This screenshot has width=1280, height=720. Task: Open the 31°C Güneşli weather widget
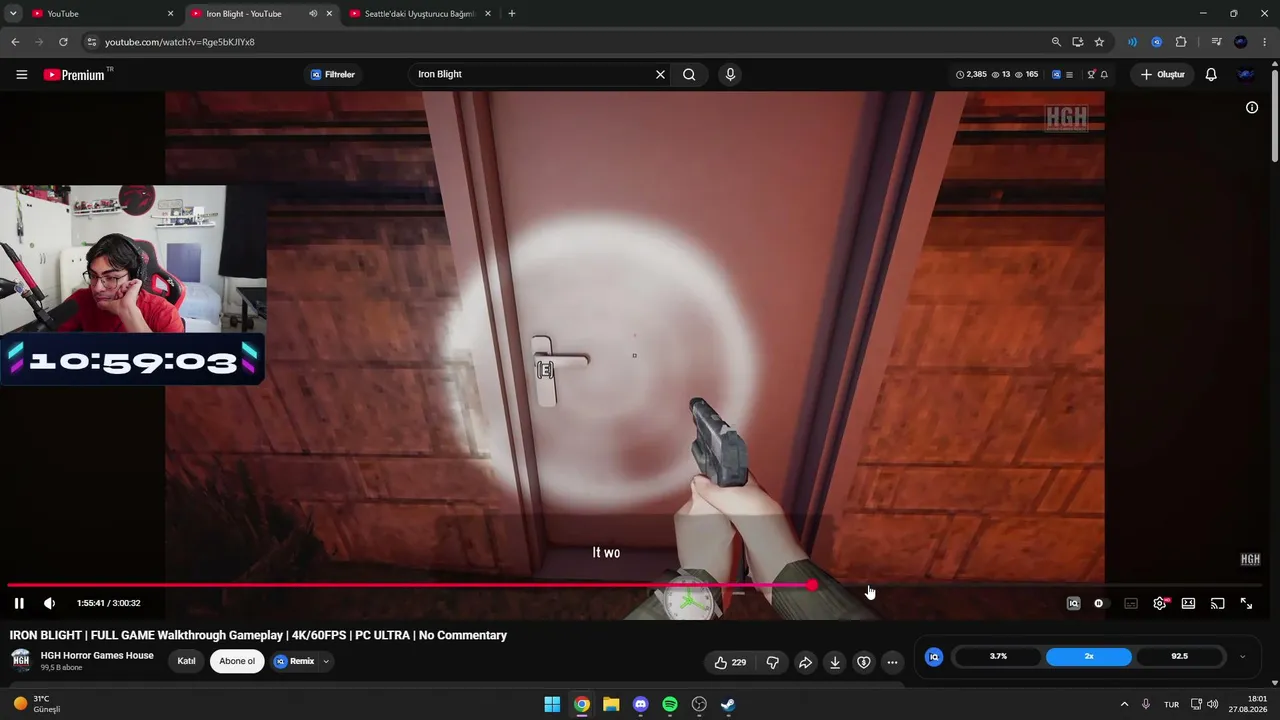pyautogui.click(x=36, y=704)
